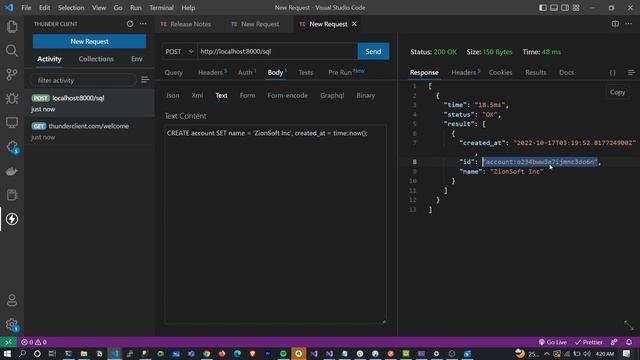Image resolution: width=640 pixels, height=360 pixels.
Task: Select Binary body type
Action: (365, 96)
